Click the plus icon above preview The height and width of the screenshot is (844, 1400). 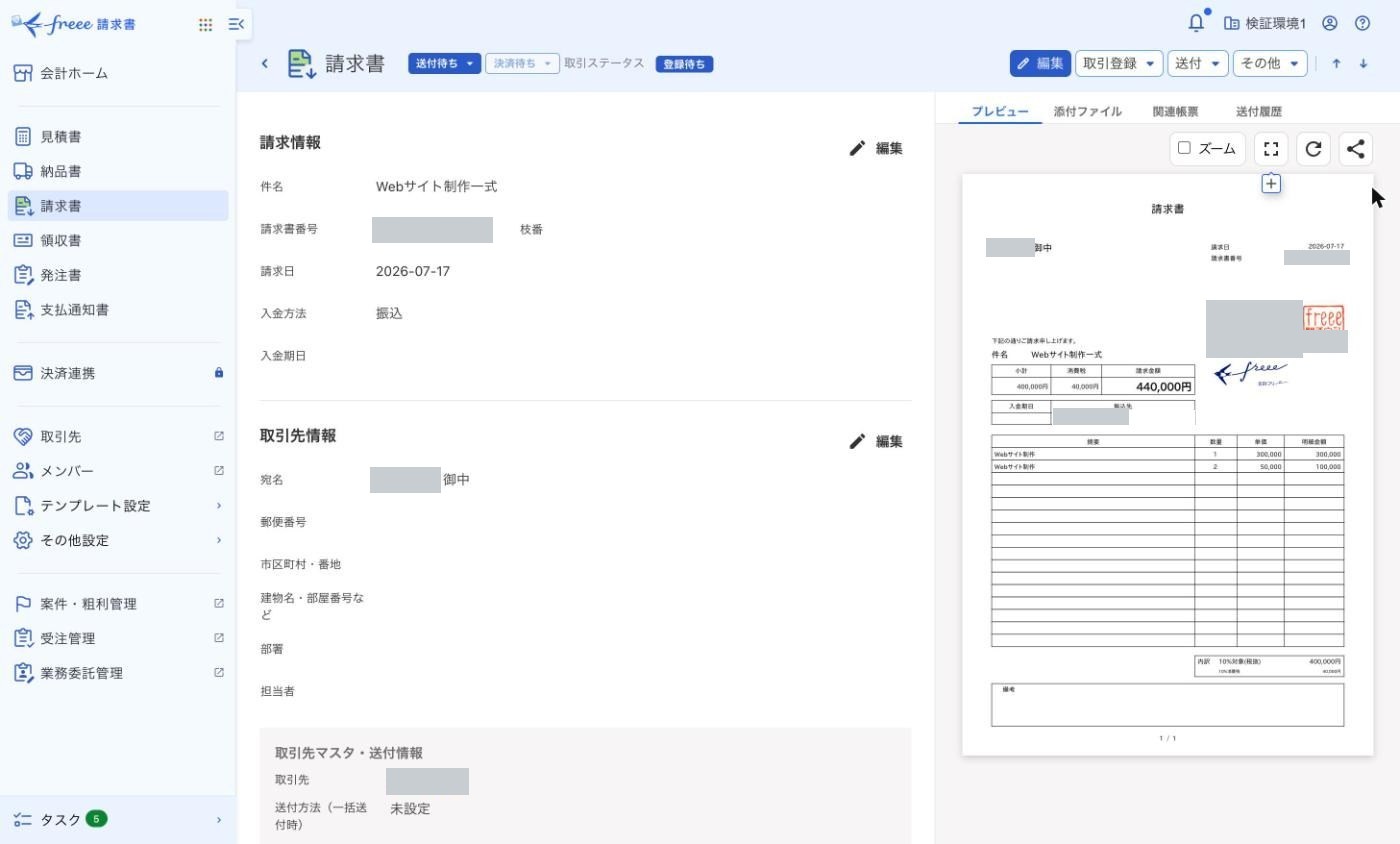click(1271, 183)
